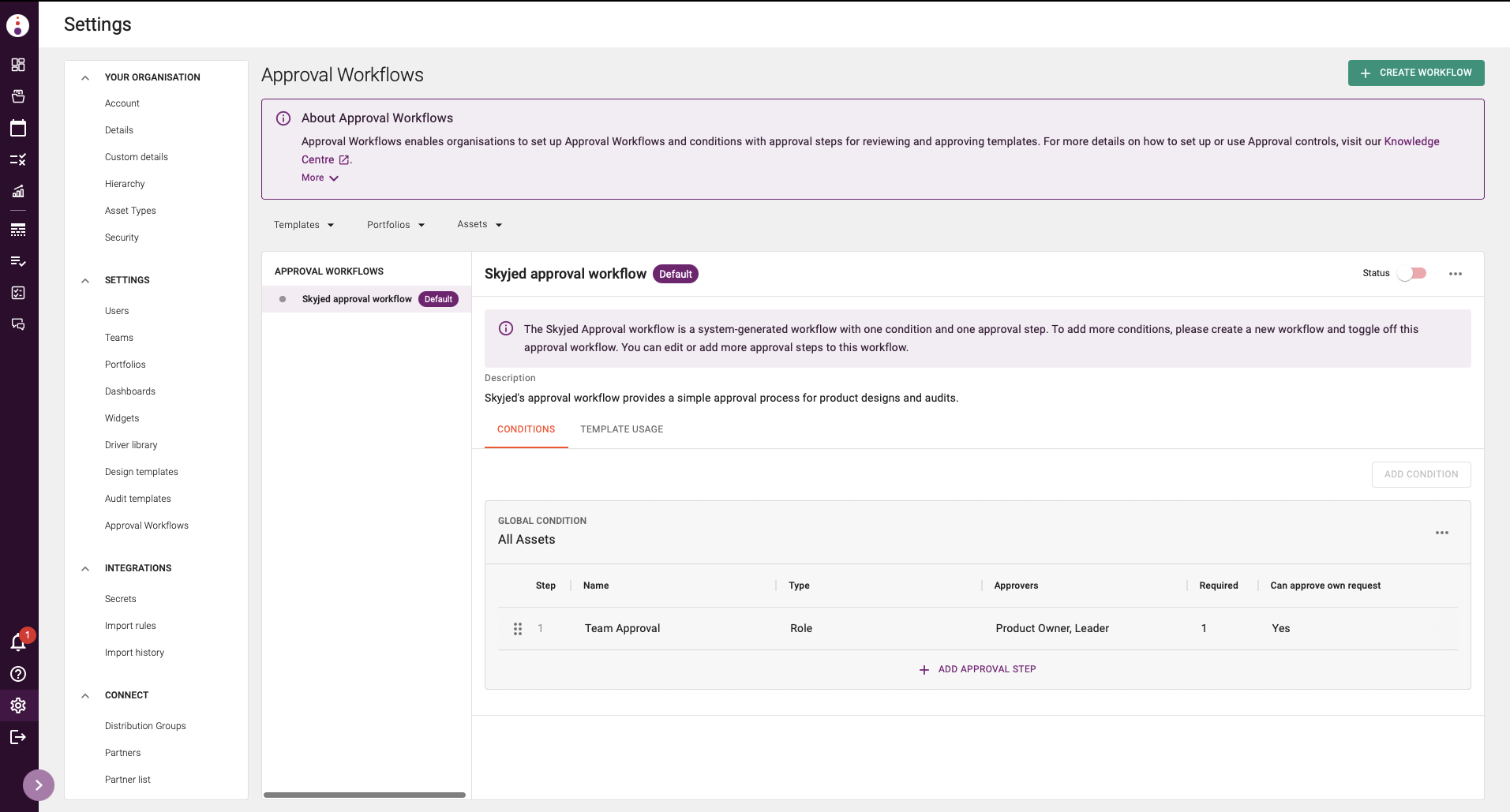Click the settings gear icon

[x=18, y=705]
